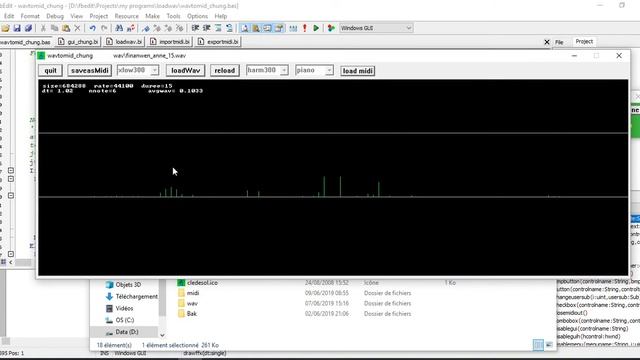
Task: Click the Go (compile and run) icon
Action: [x=331, y=28]
